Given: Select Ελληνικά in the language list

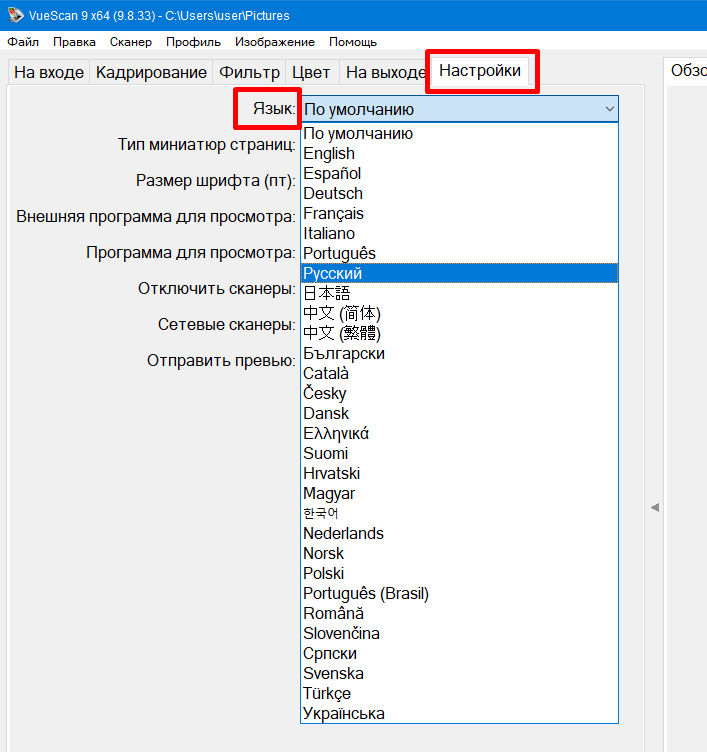Looking at the screenshot, I should coord(459,434).
